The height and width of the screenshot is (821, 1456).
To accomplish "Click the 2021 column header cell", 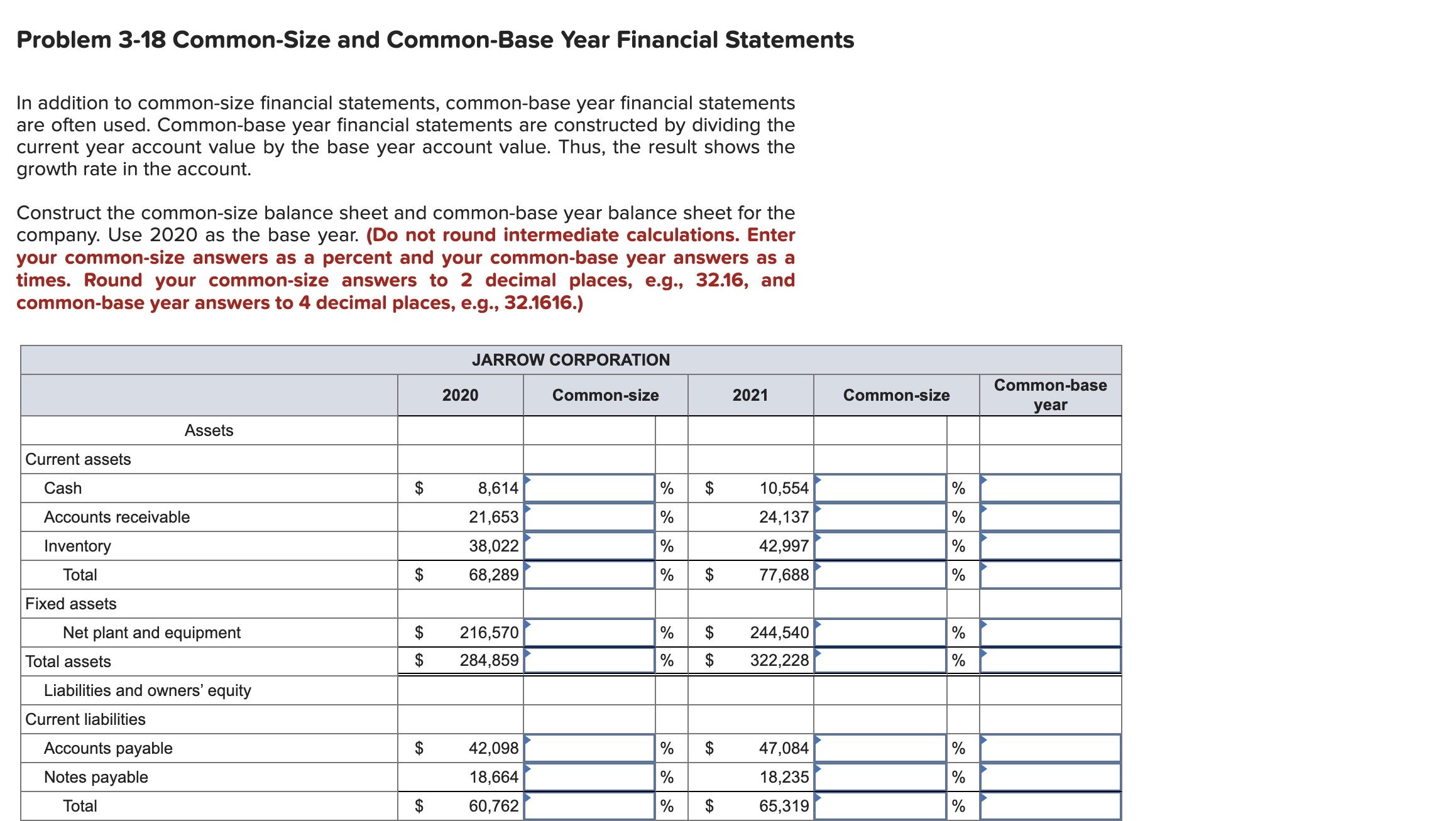I will 751,395.
